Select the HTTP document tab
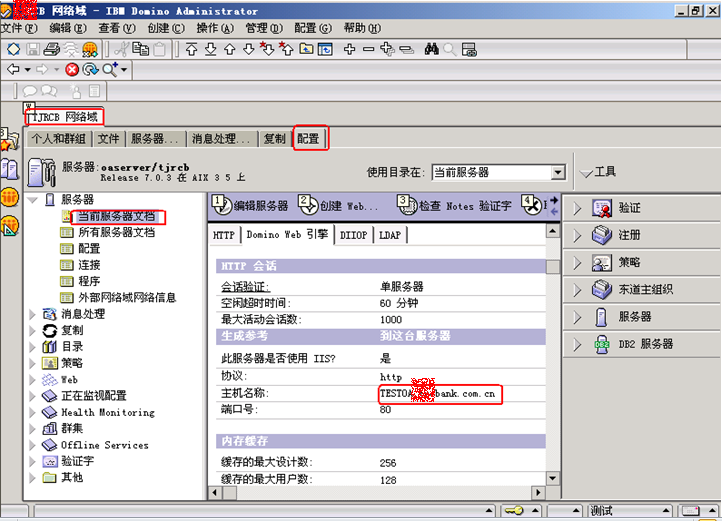Image resolution: width=722 pixels, height=521 pixels. point(224,235)
